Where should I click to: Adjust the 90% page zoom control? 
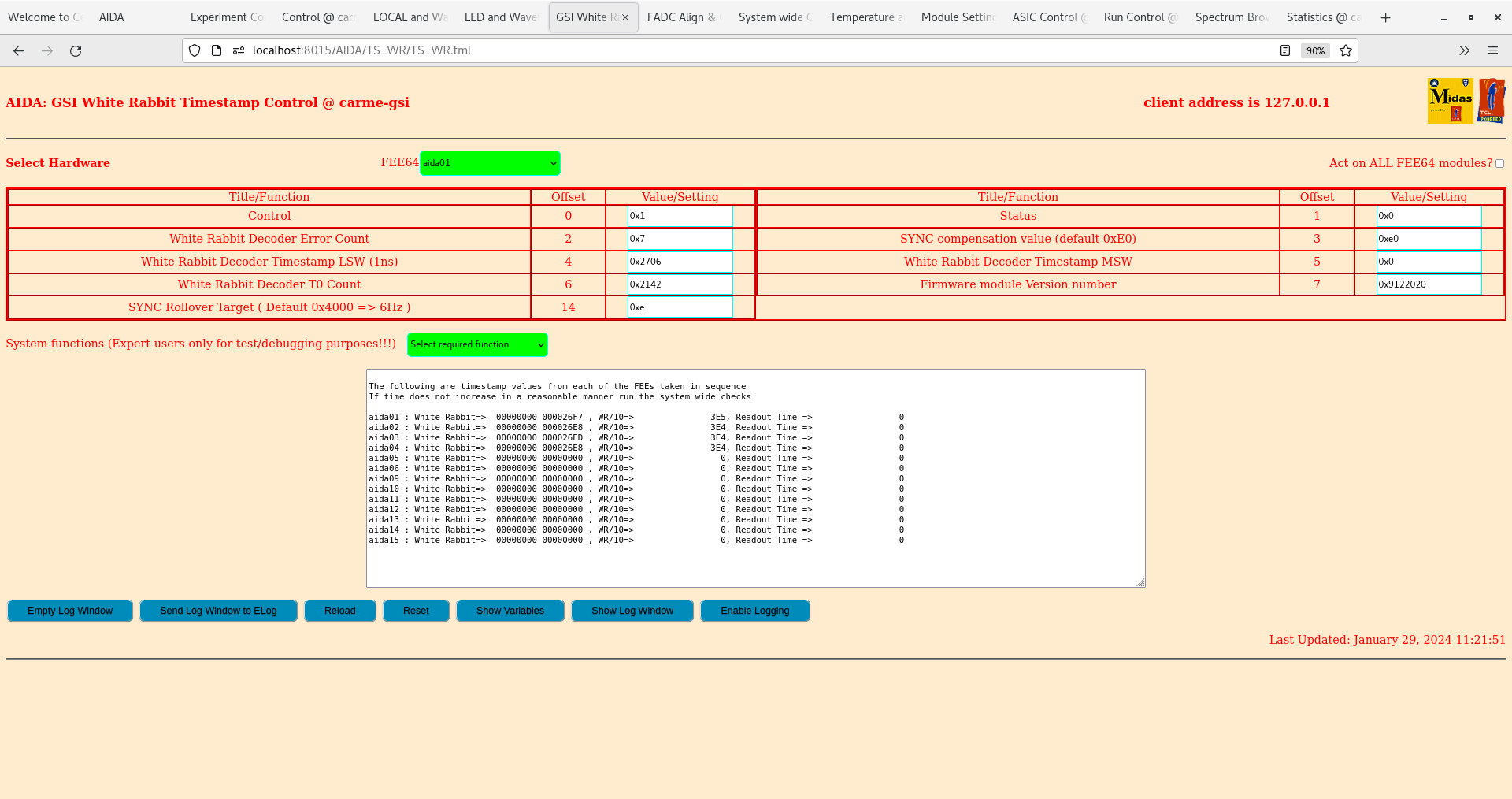click(1315, 50)
